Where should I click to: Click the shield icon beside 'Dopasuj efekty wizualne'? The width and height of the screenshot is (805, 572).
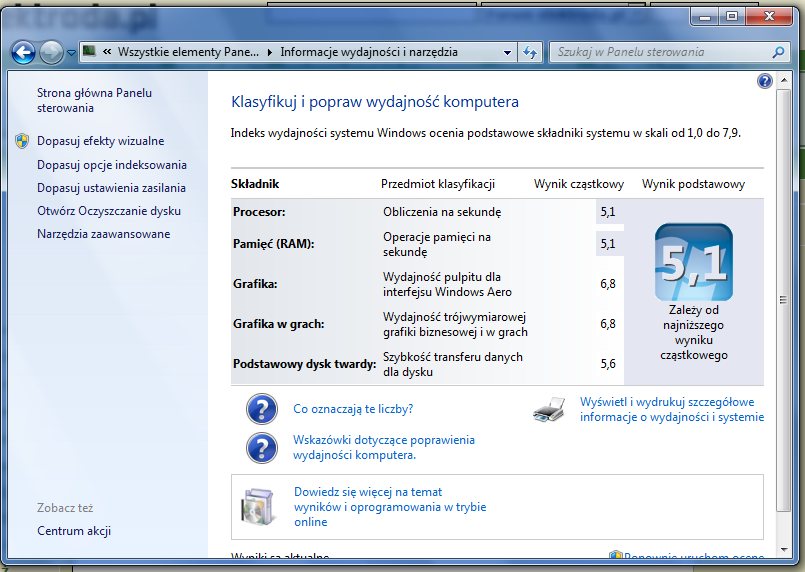[x=22, y=141]
